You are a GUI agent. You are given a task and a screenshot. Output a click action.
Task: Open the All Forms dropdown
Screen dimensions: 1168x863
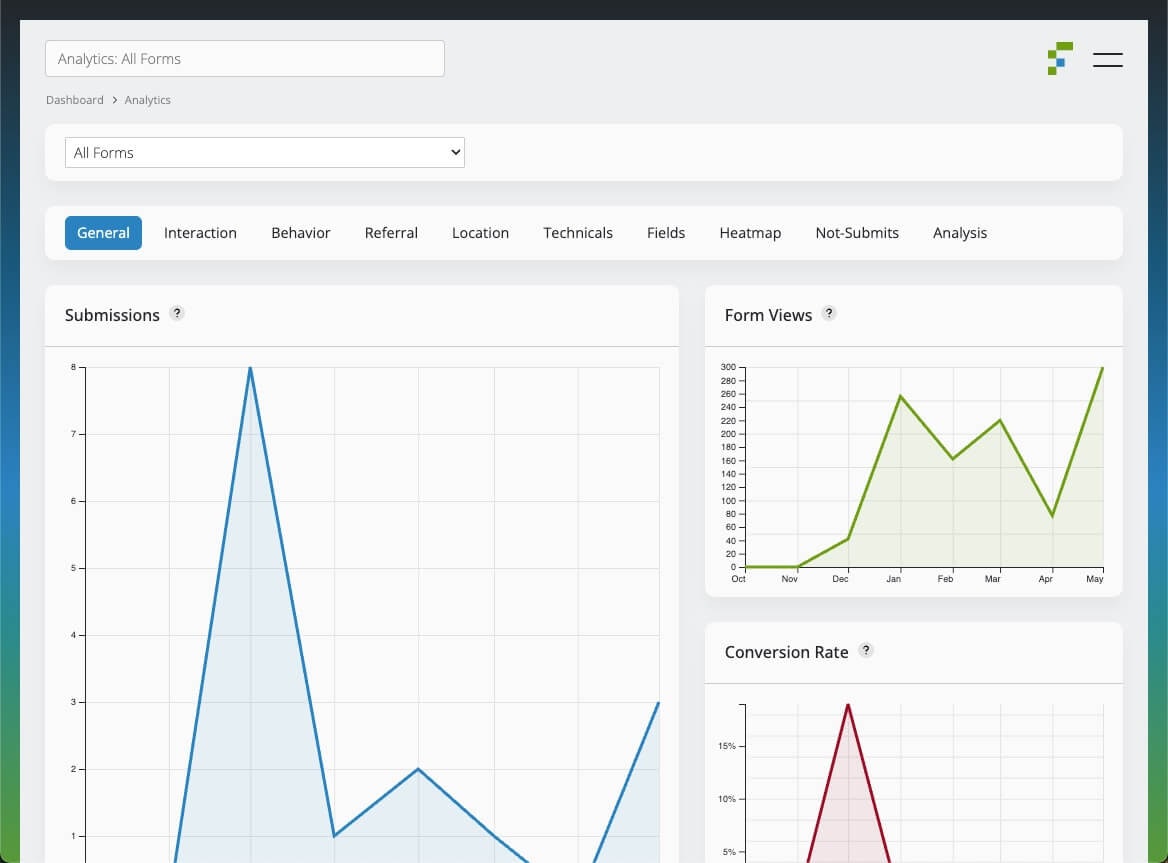(x=264, y=153)
